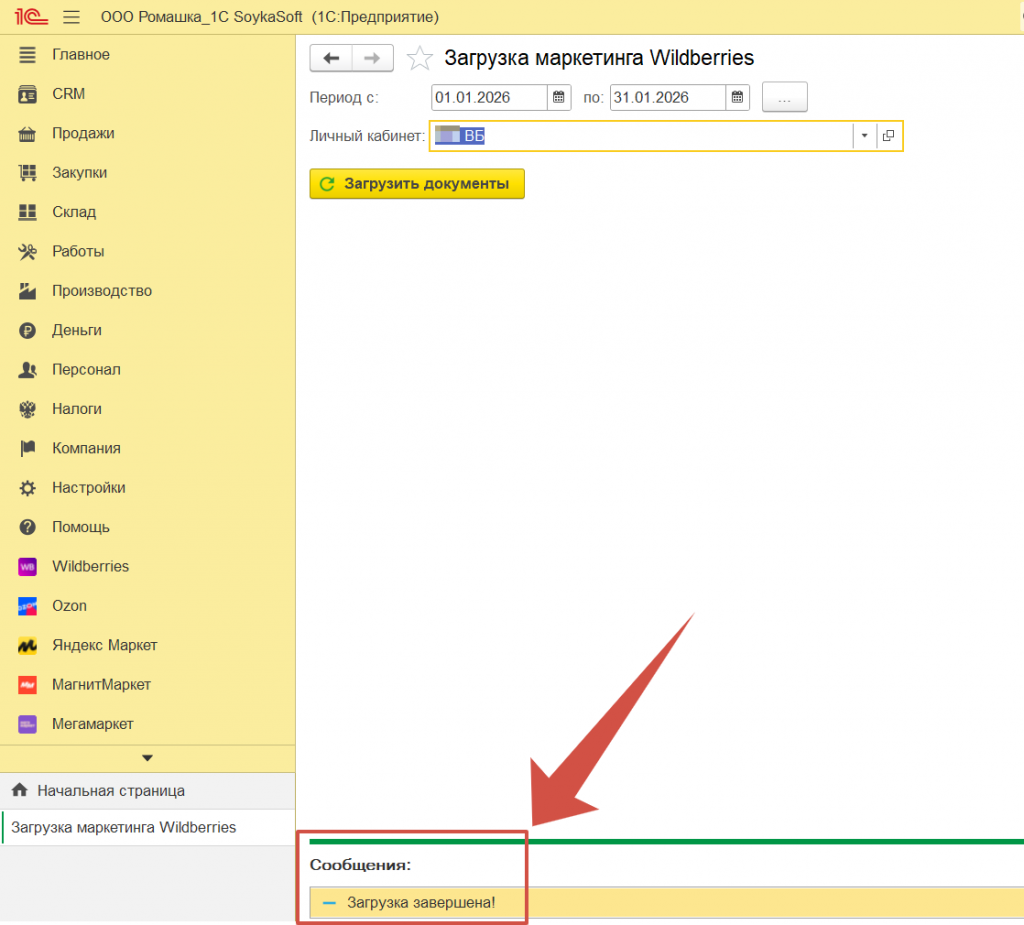Go to the Продажи section
Viewport: 1024px width, 925px height.
click(83, 133)
